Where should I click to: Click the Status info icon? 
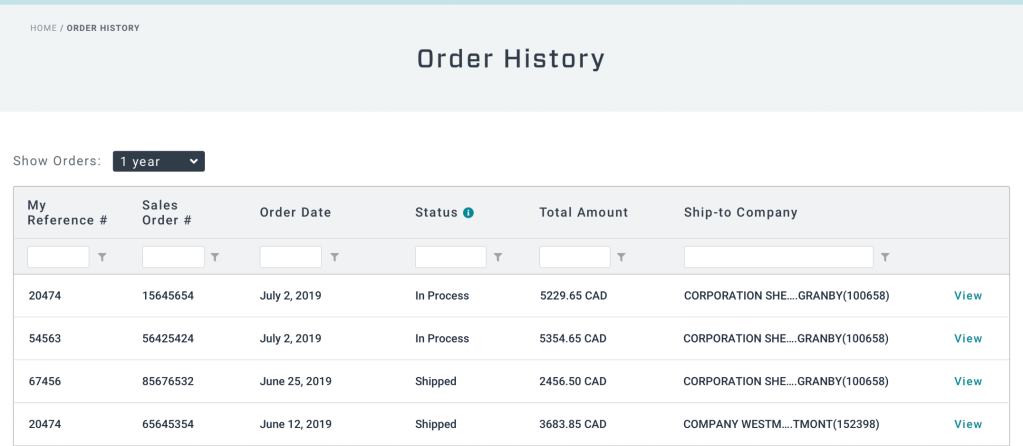468,212
